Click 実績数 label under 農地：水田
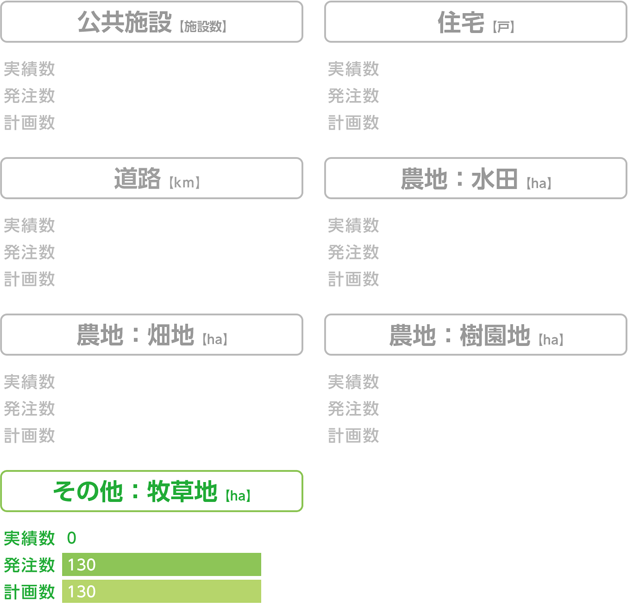This screenshot has width=628, height=605. click(353, 225)
